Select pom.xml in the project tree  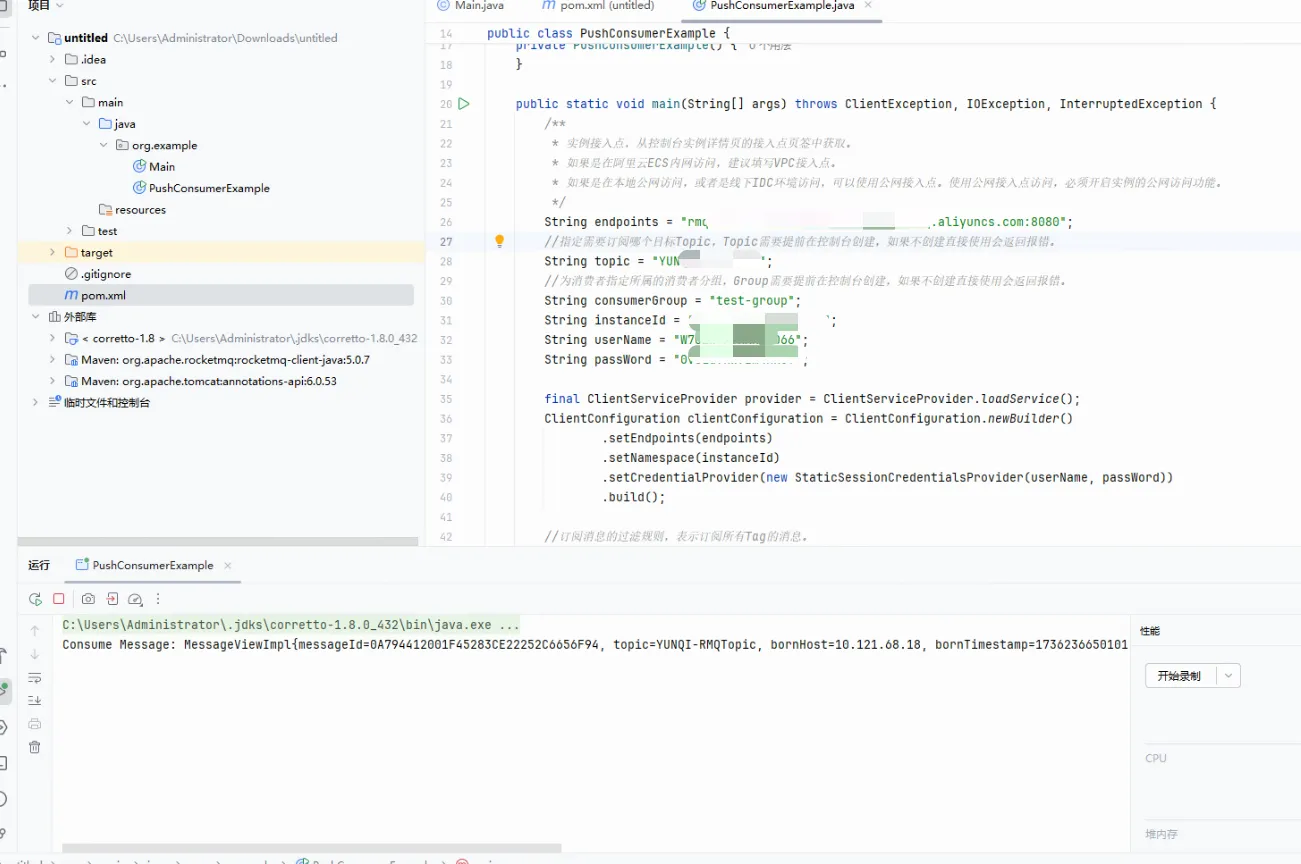[221, 295]
